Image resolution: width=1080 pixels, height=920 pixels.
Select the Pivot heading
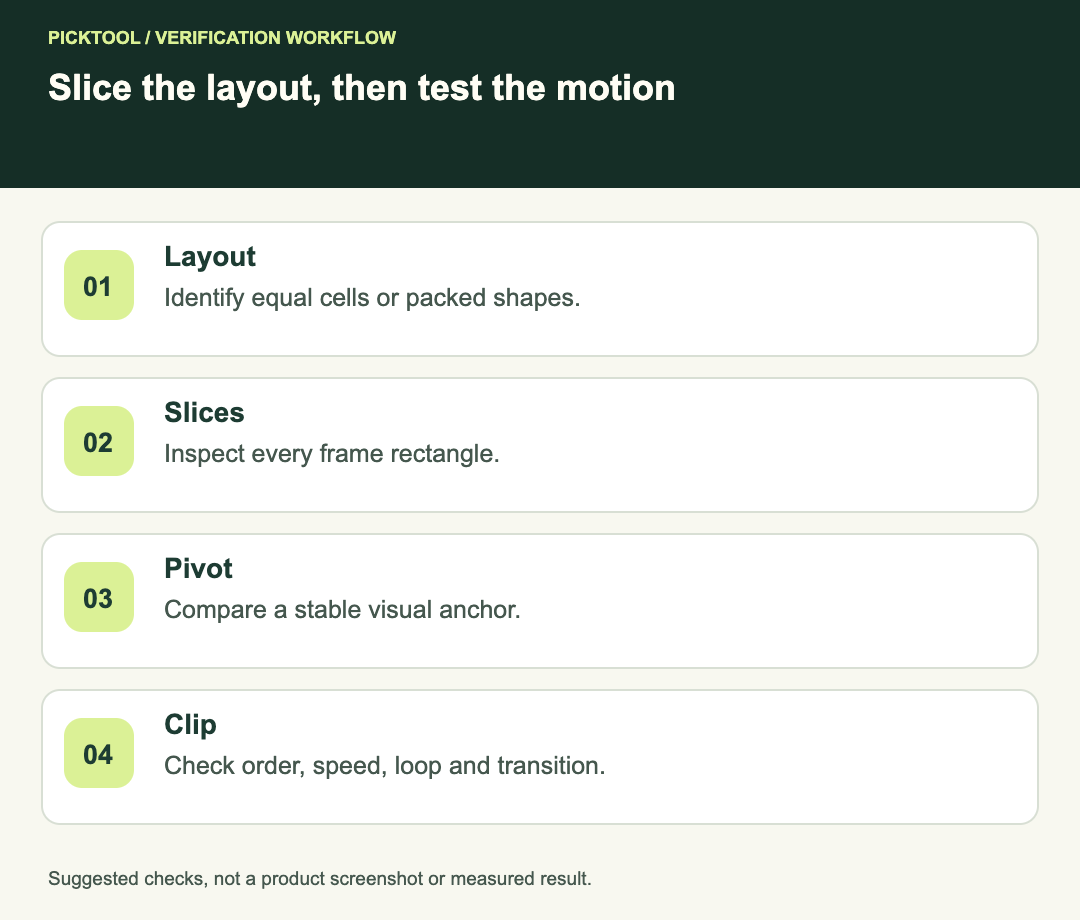click(198, 569)
